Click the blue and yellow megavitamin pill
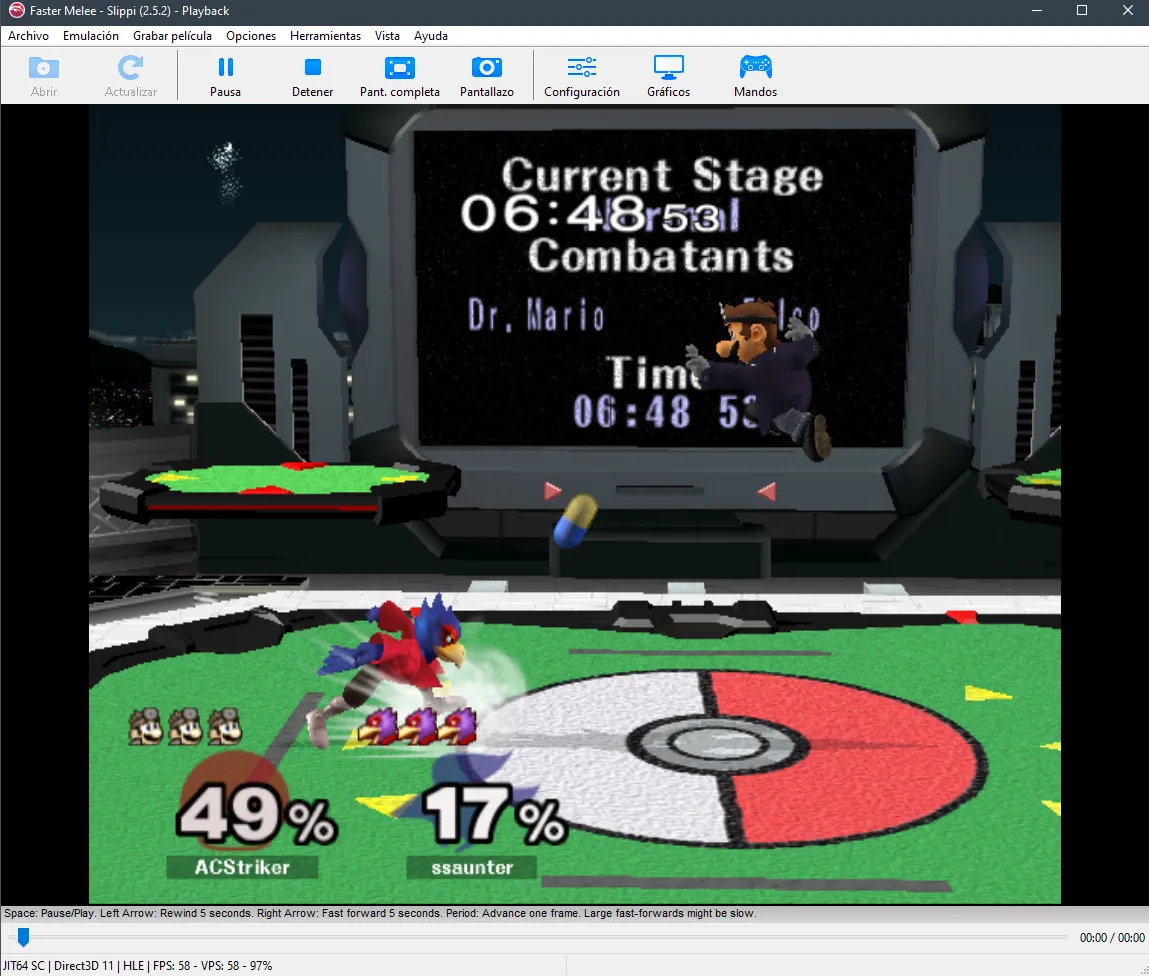This screenshot has width=1149, height=976. pos(575,521)
